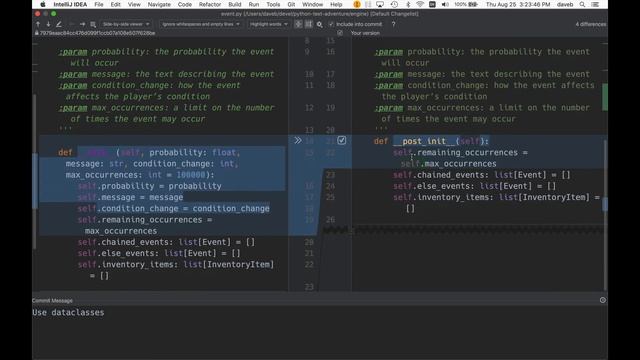Open the Refactor menu

[x=210, y=4]
